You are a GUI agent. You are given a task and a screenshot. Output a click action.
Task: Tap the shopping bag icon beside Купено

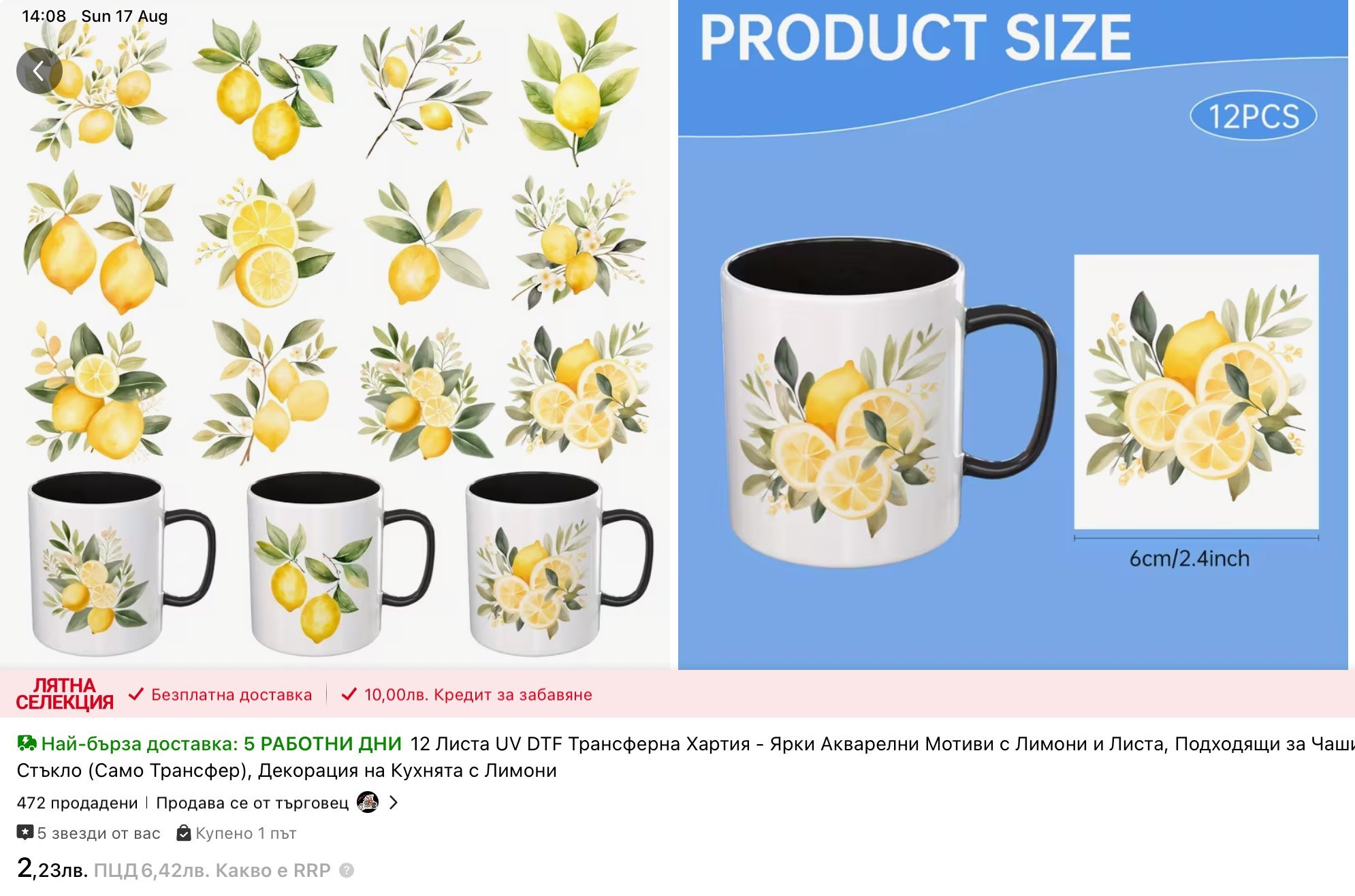(x=184, y=833)
